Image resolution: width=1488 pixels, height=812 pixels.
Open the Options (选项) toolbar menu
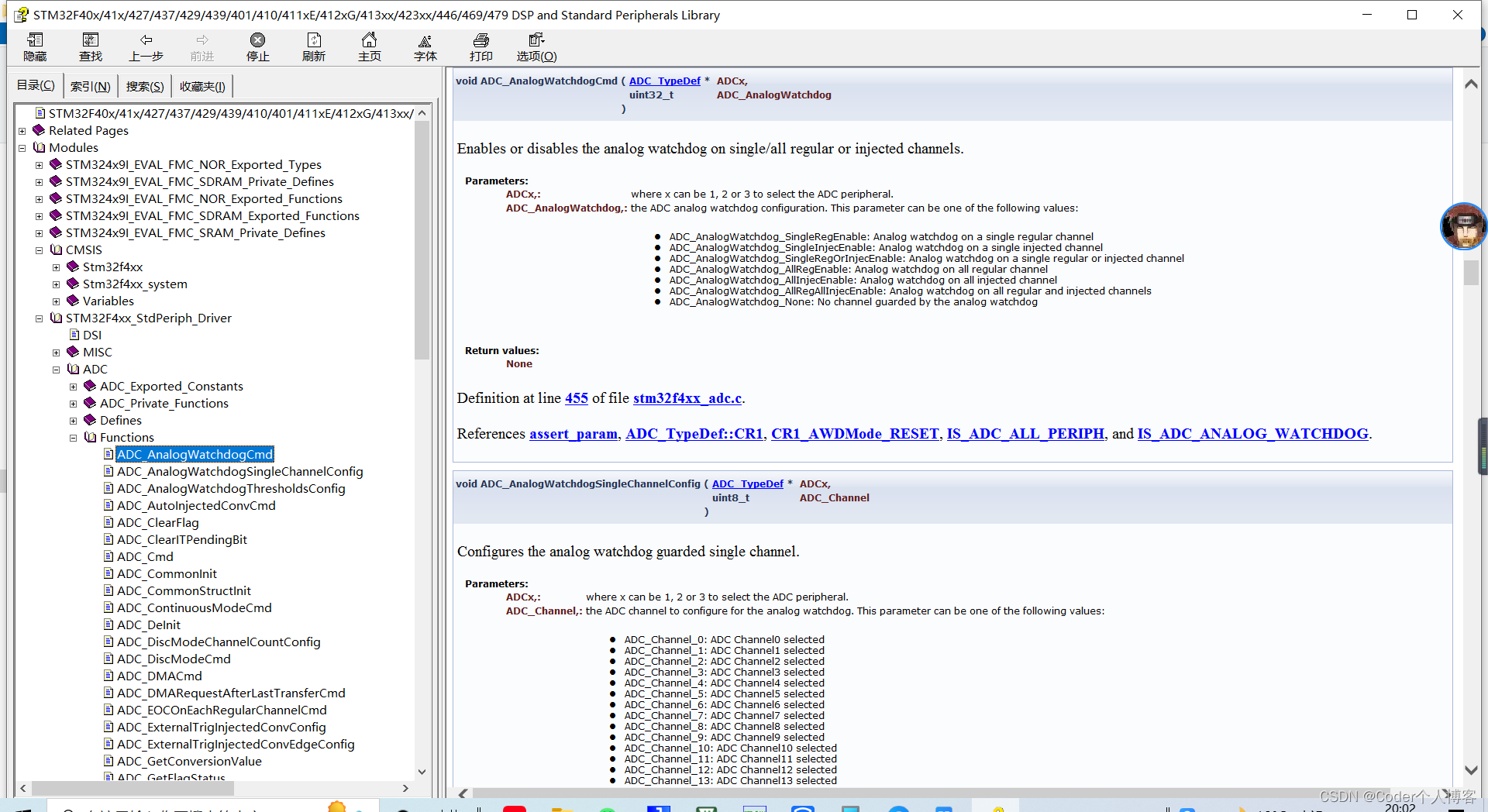tap(537, 46)
